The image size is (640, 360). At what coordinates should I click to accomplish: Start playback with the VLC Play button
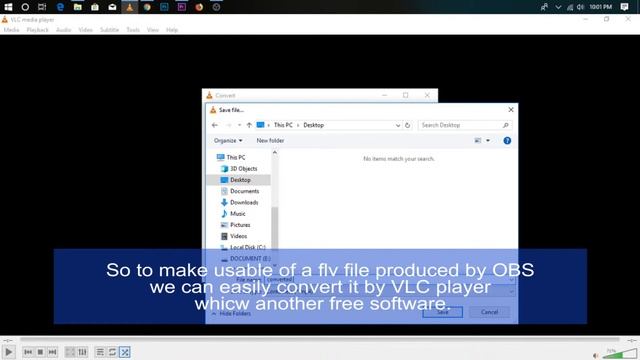point(9,352)
